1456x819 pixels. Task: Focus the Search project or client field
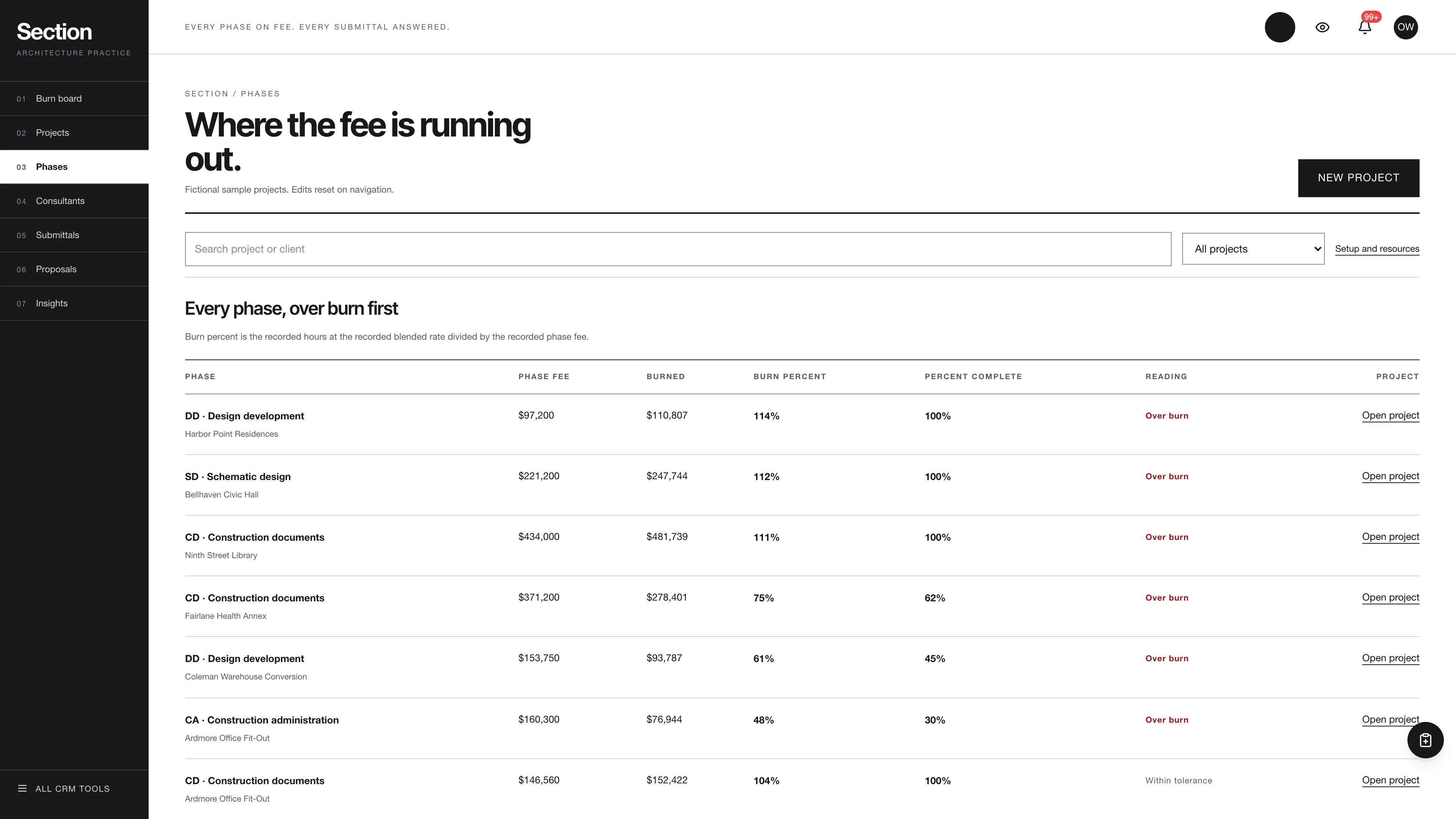[x=678, y=249]
